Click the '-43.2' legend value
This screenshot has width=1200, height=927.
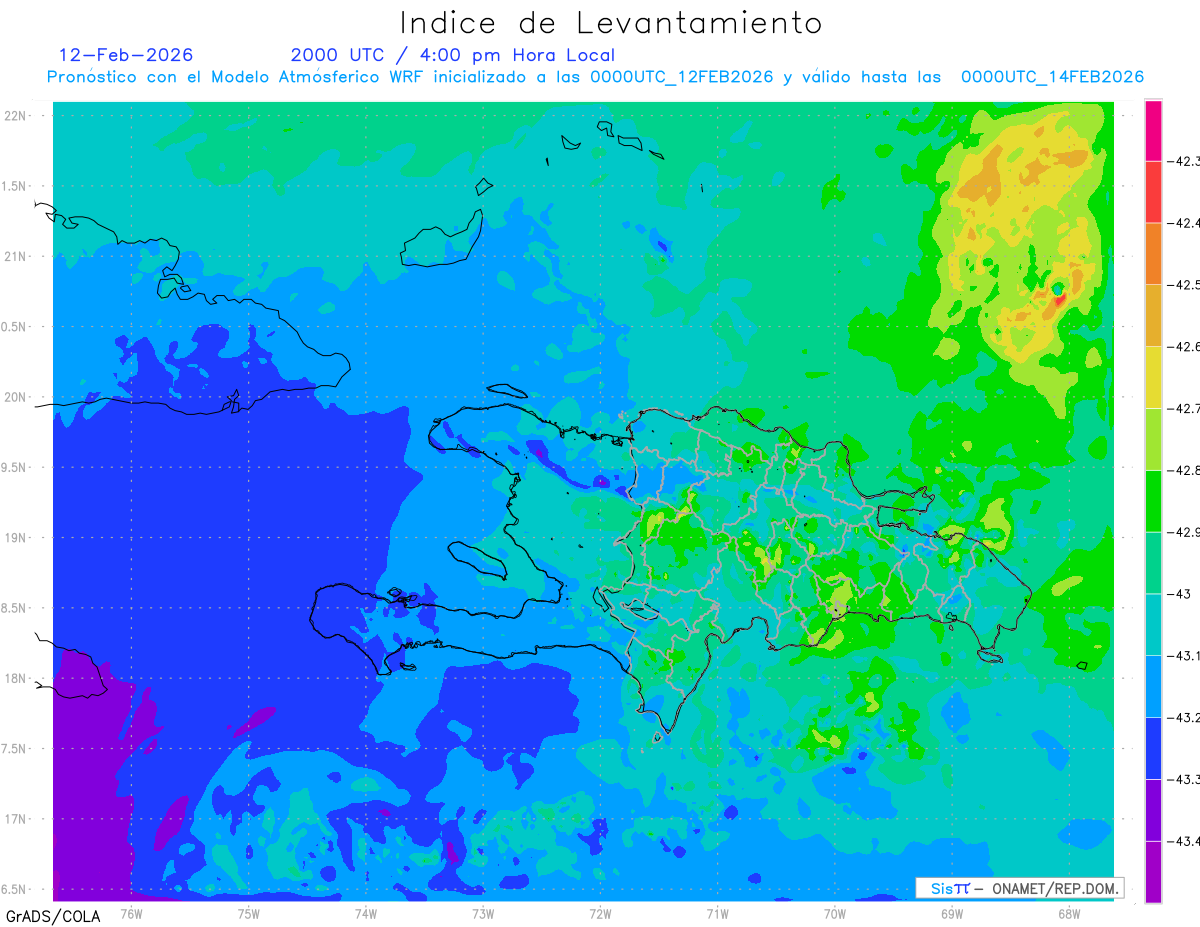1185,718
